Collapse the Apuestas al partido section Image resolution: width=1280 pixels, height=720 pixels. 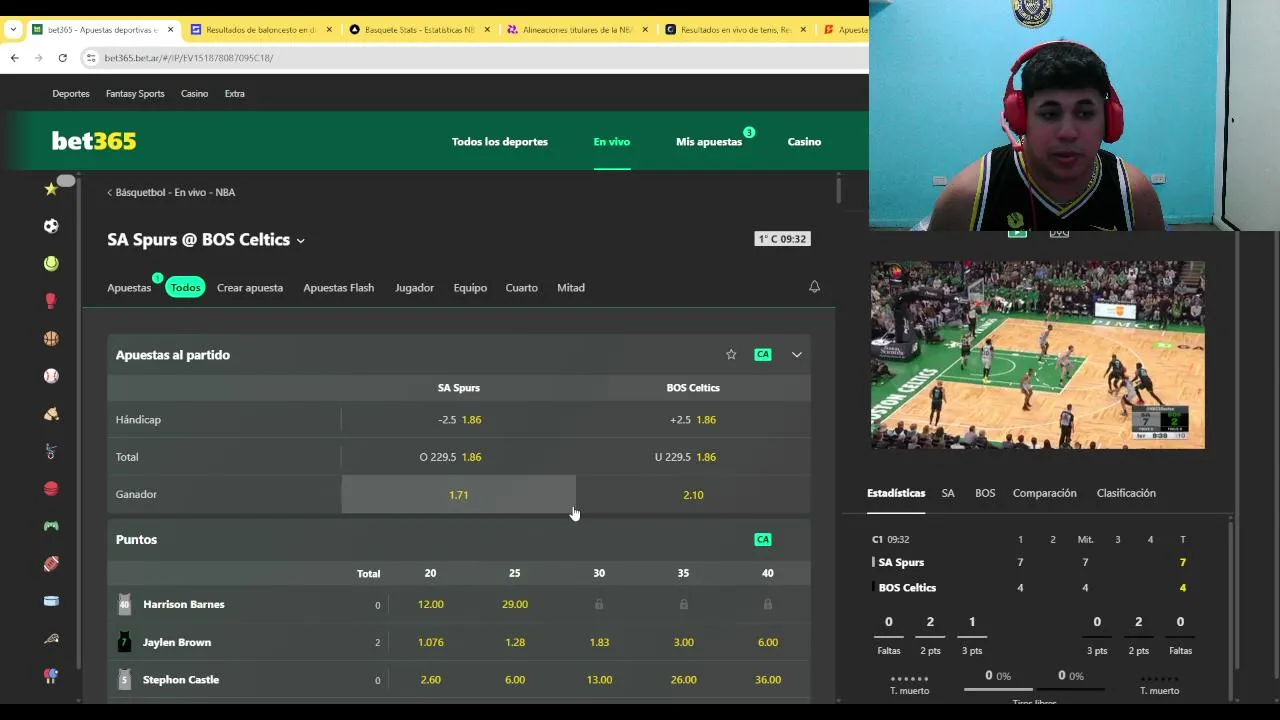(x=797, y=354)
